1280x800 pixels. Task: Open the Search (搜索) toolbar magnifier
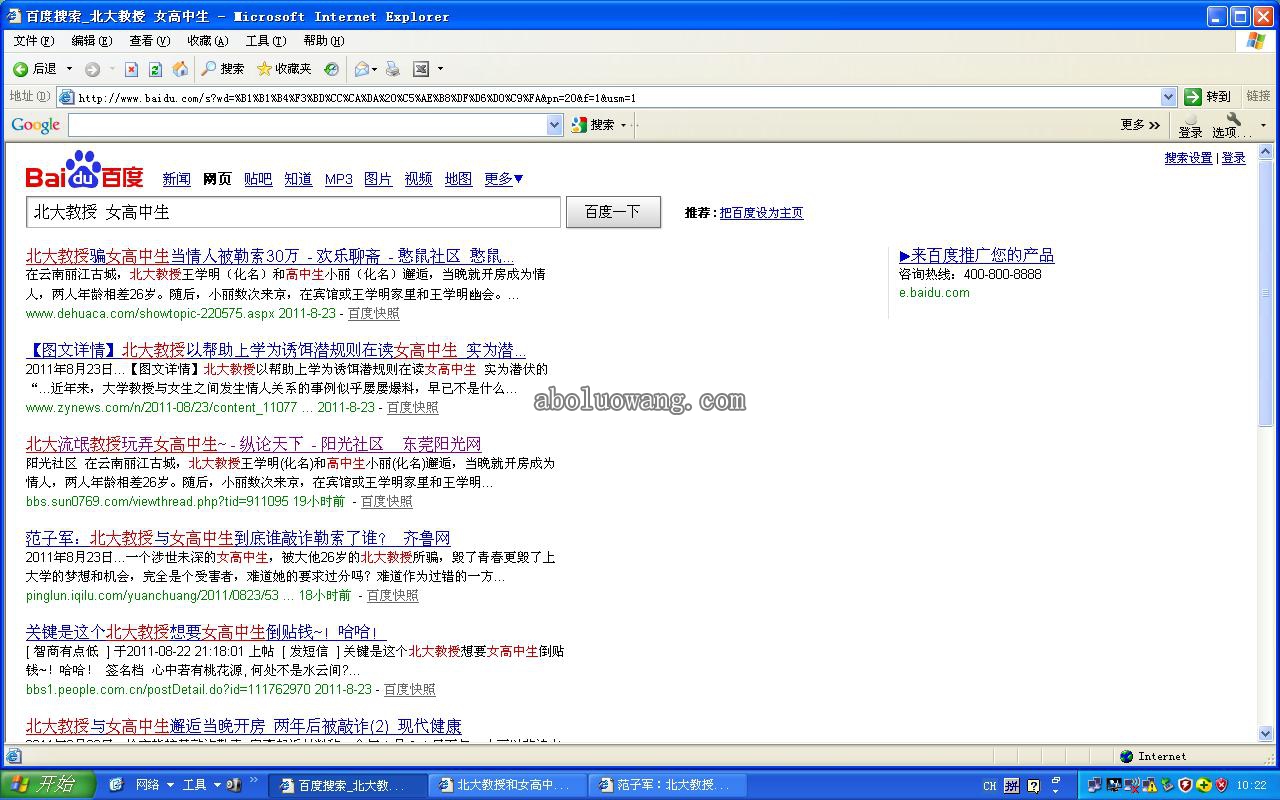tap(209, 69)
